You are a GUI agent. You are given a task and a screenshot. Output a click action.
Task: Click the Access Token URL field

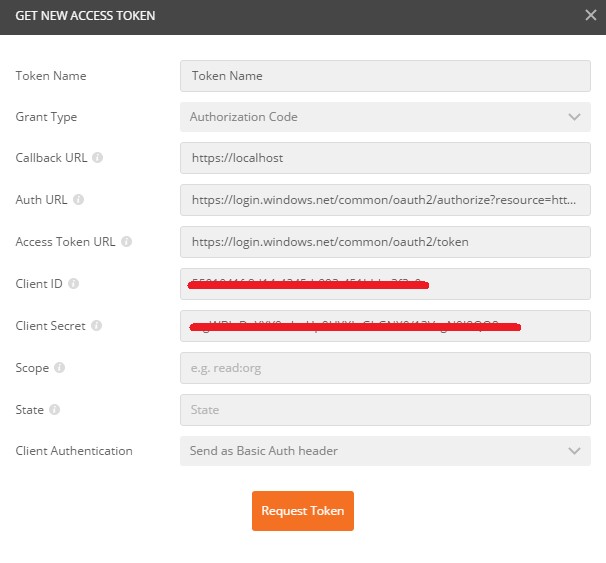click(x=384, y=242)
